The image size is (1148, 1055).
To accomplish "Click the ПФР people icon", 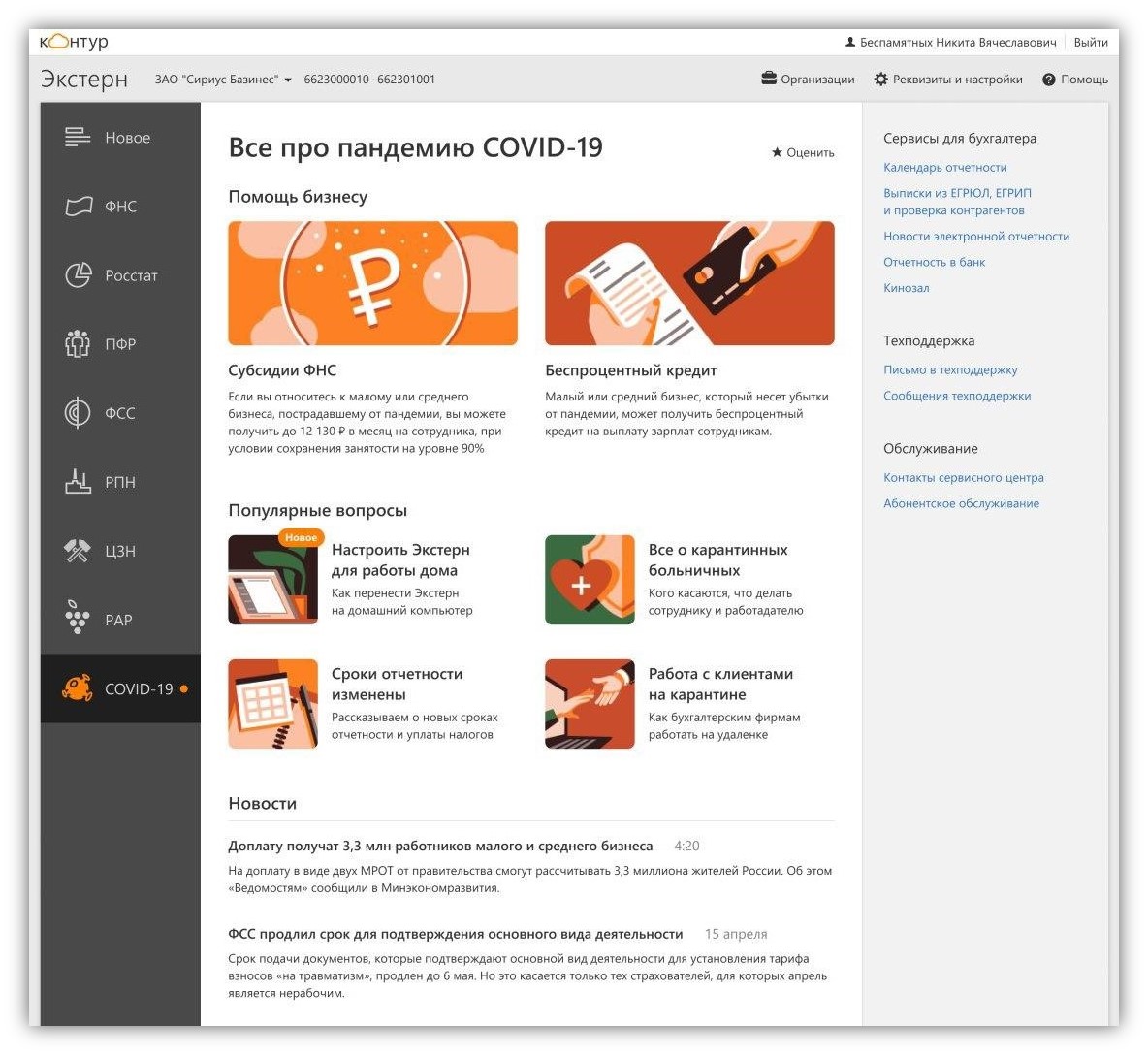I will pos(78,343).
